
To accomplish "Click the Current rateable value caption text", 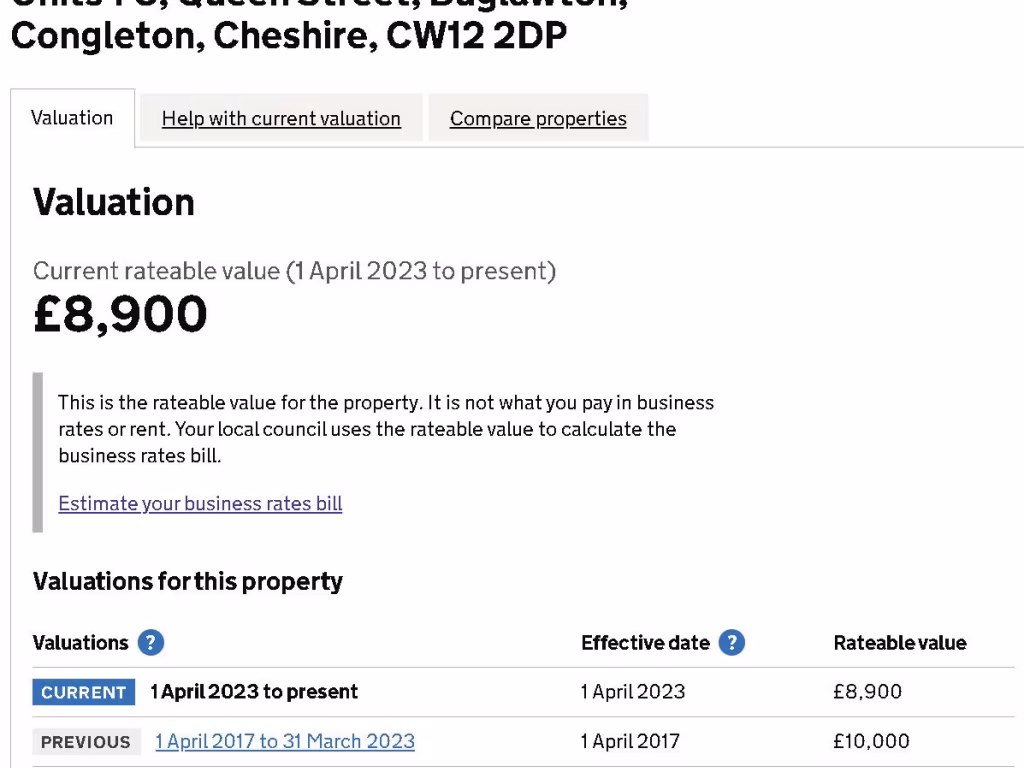I will pyautogui.click(x=294, y=271).
